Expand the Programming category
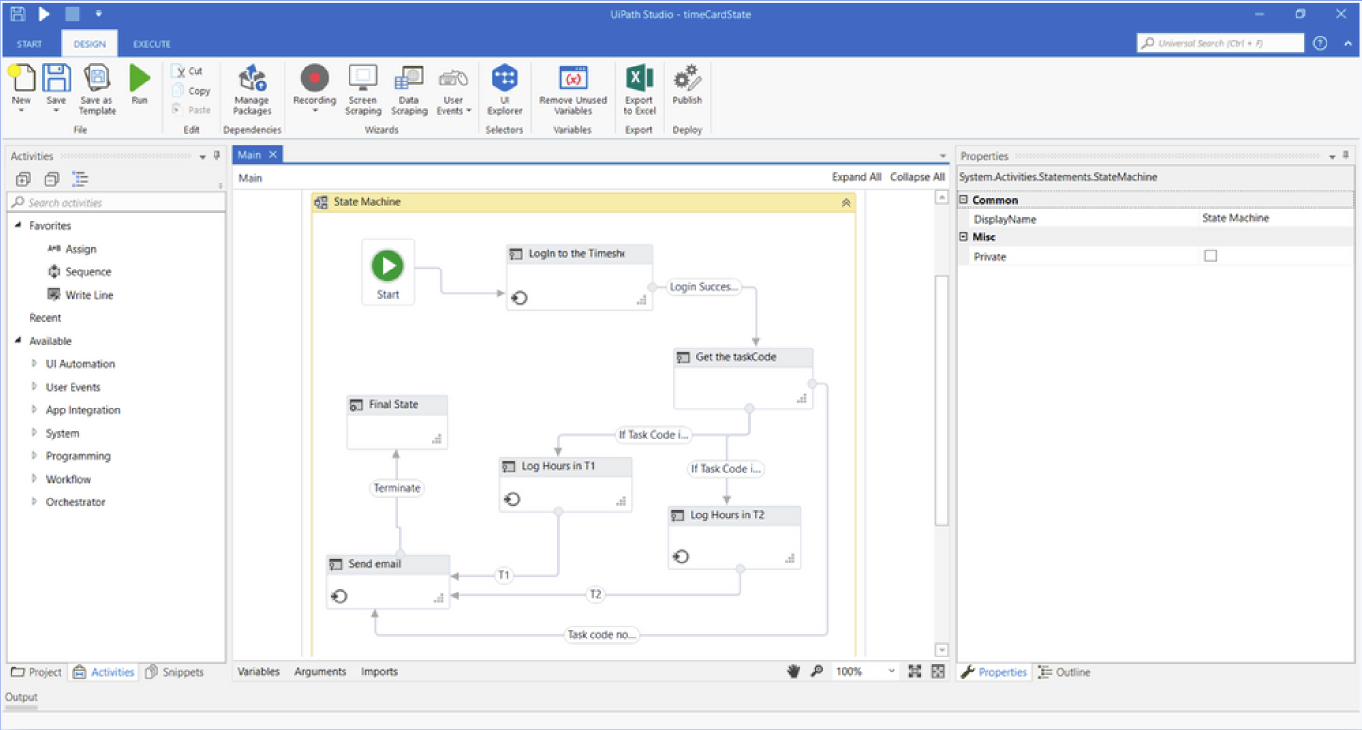This screenshot has width=1362, height=730. coord(34,456)
